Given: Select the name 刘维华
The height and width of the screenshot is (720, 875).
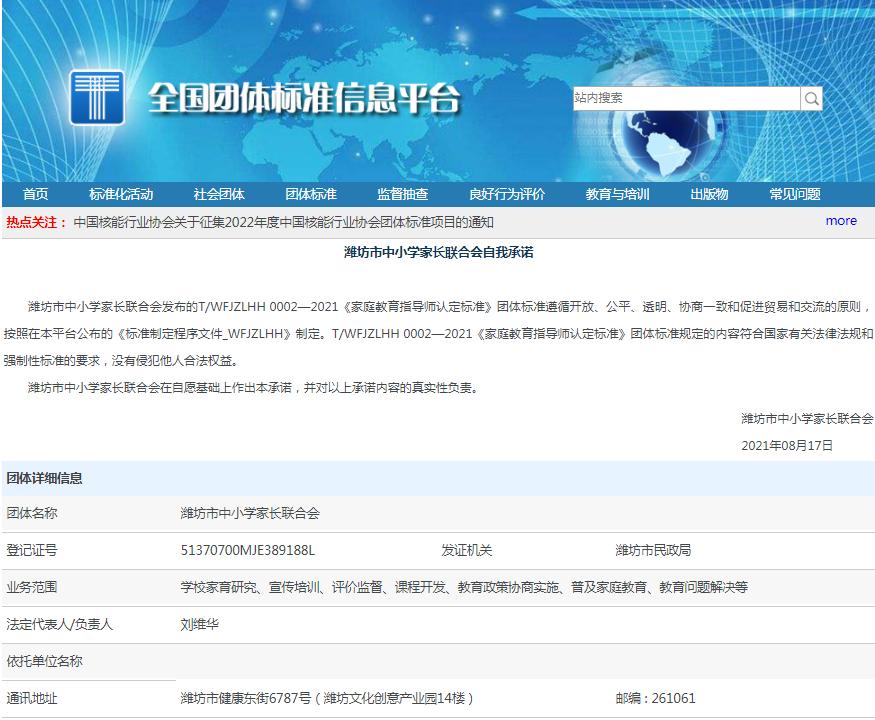Looking at the screenshot, I should coord(199,624).
